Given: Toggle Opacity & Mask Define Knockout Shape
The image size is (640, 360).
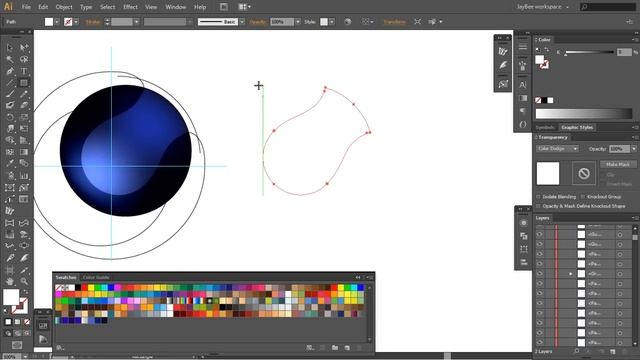Looking at the screenshot, I should (x=538, y=206).
